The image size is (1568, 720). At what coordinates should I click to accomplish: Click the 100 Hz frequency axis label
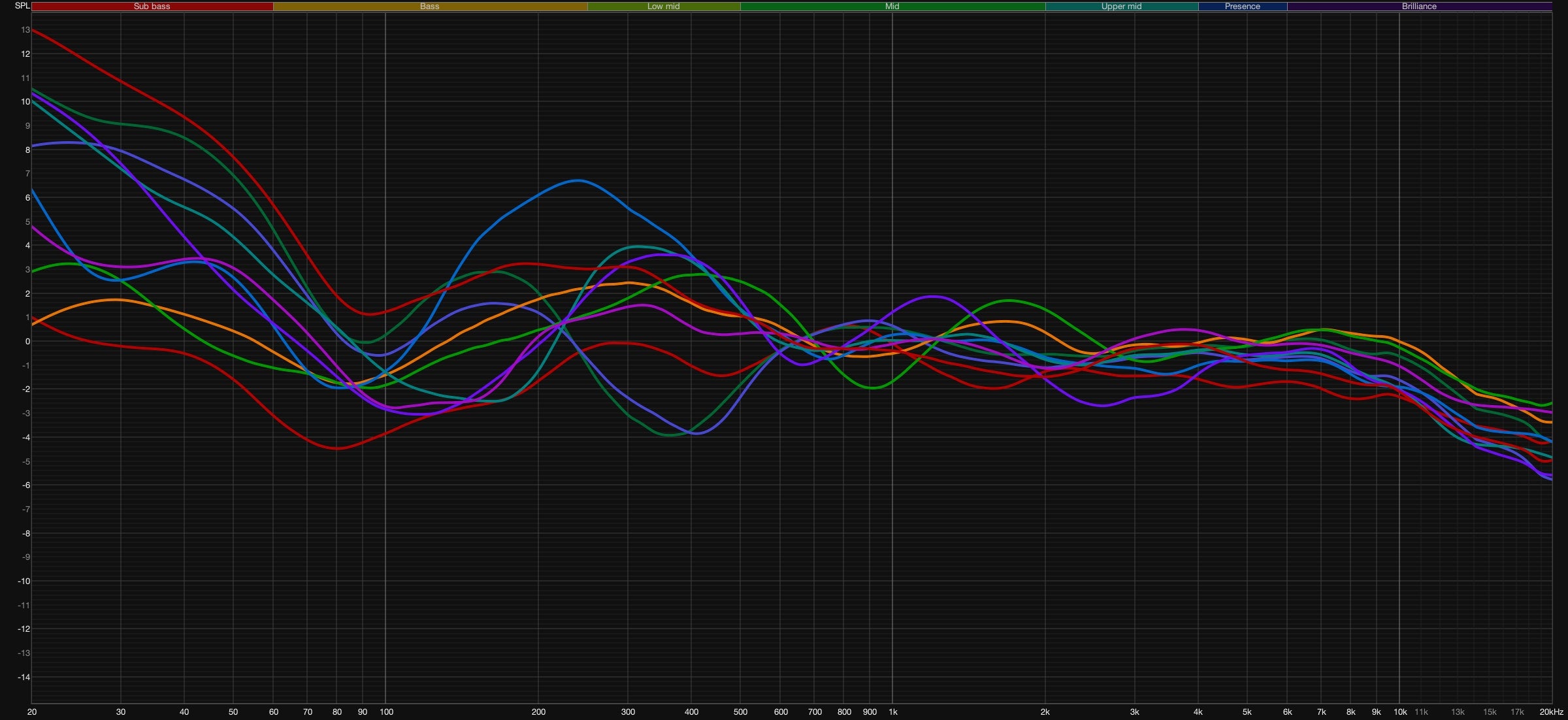pyautogui.click(x=386, y=712)
